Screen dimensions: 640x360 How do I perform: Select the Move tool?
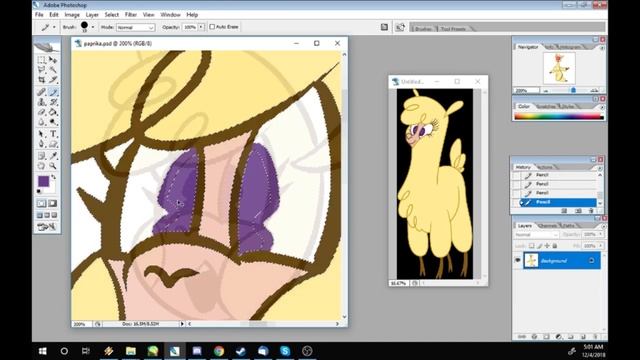(x=53, y=60)
